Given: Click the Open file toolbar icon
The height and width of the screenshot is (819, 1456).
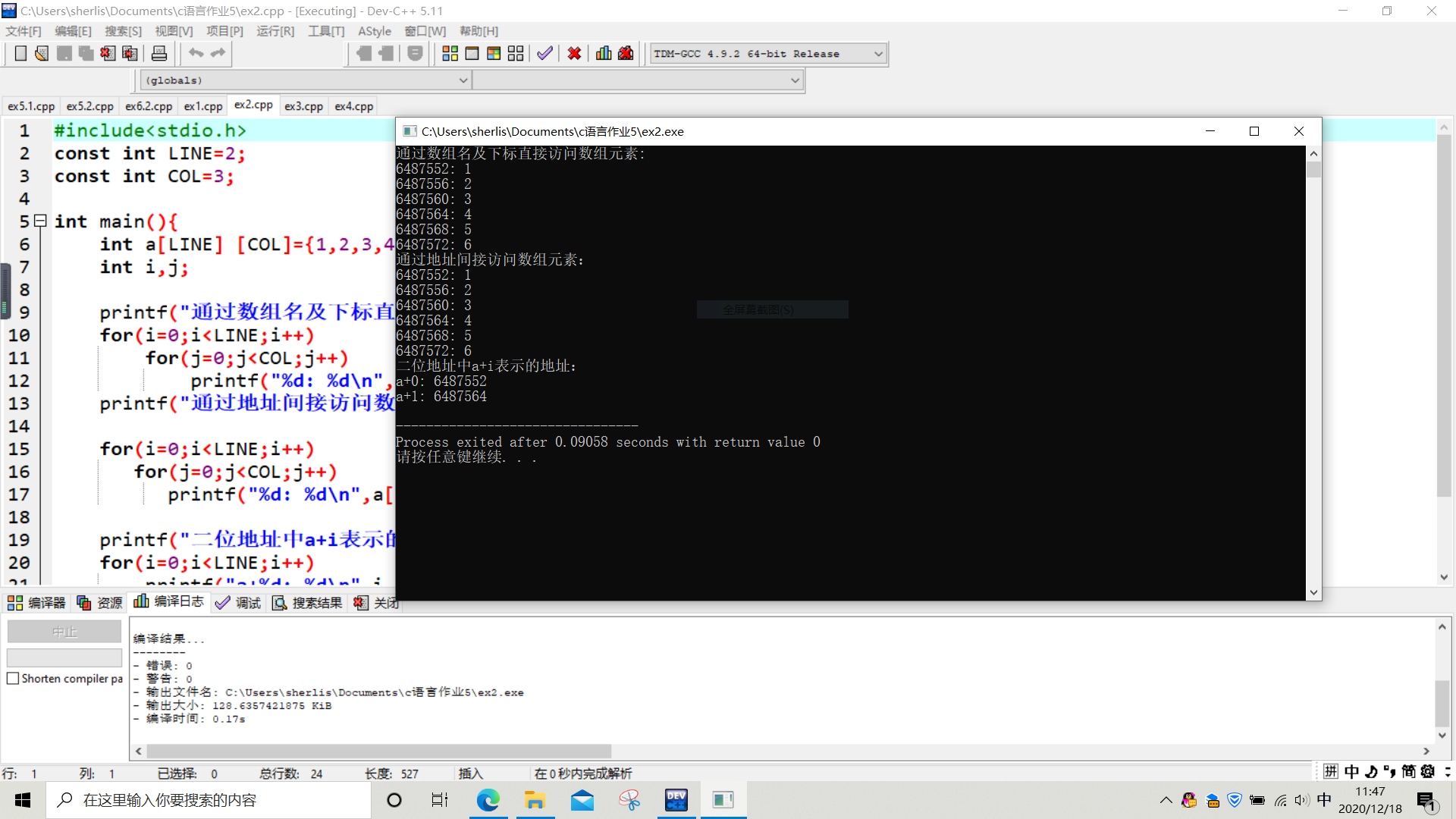Looking at the screenshot, I should (x=42, y=53).
